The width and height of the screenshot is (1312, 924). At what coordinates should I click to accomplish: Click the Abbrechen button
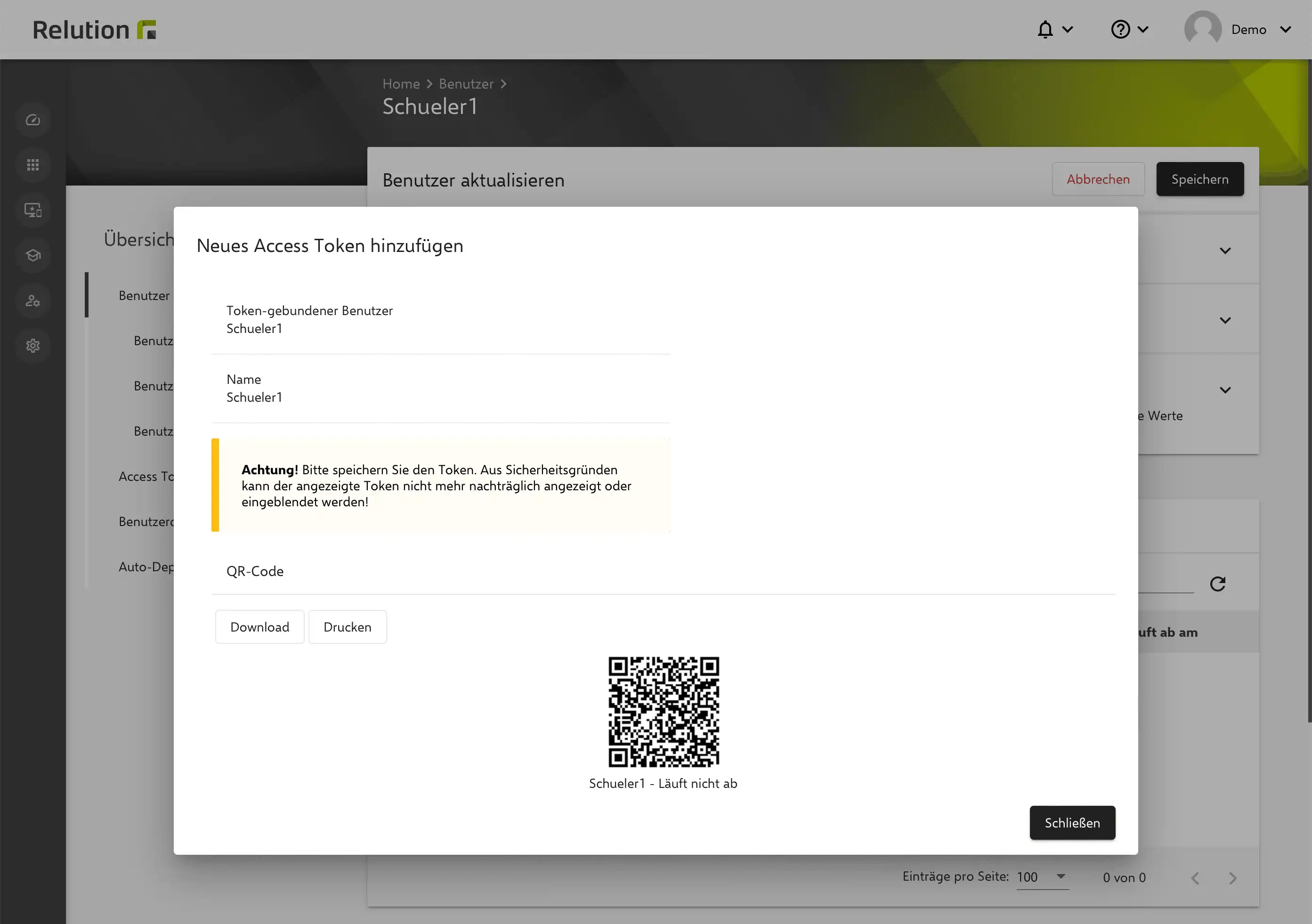[1098, 179]
